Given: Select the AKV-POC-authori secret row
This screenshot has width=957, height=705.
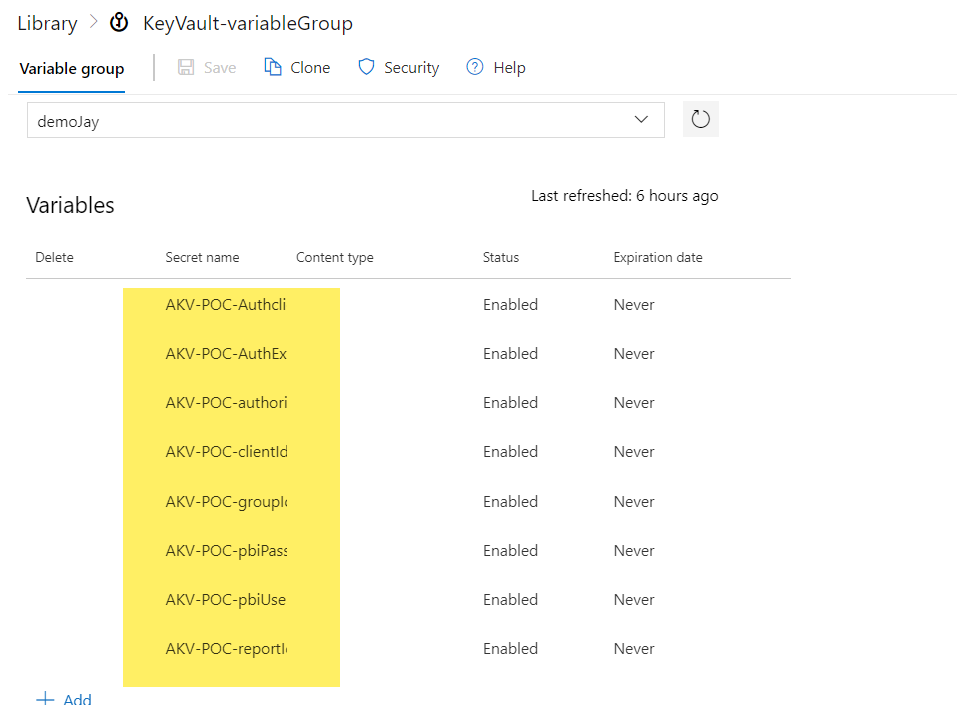Looking at the screenshot, I should click(408, 403).
